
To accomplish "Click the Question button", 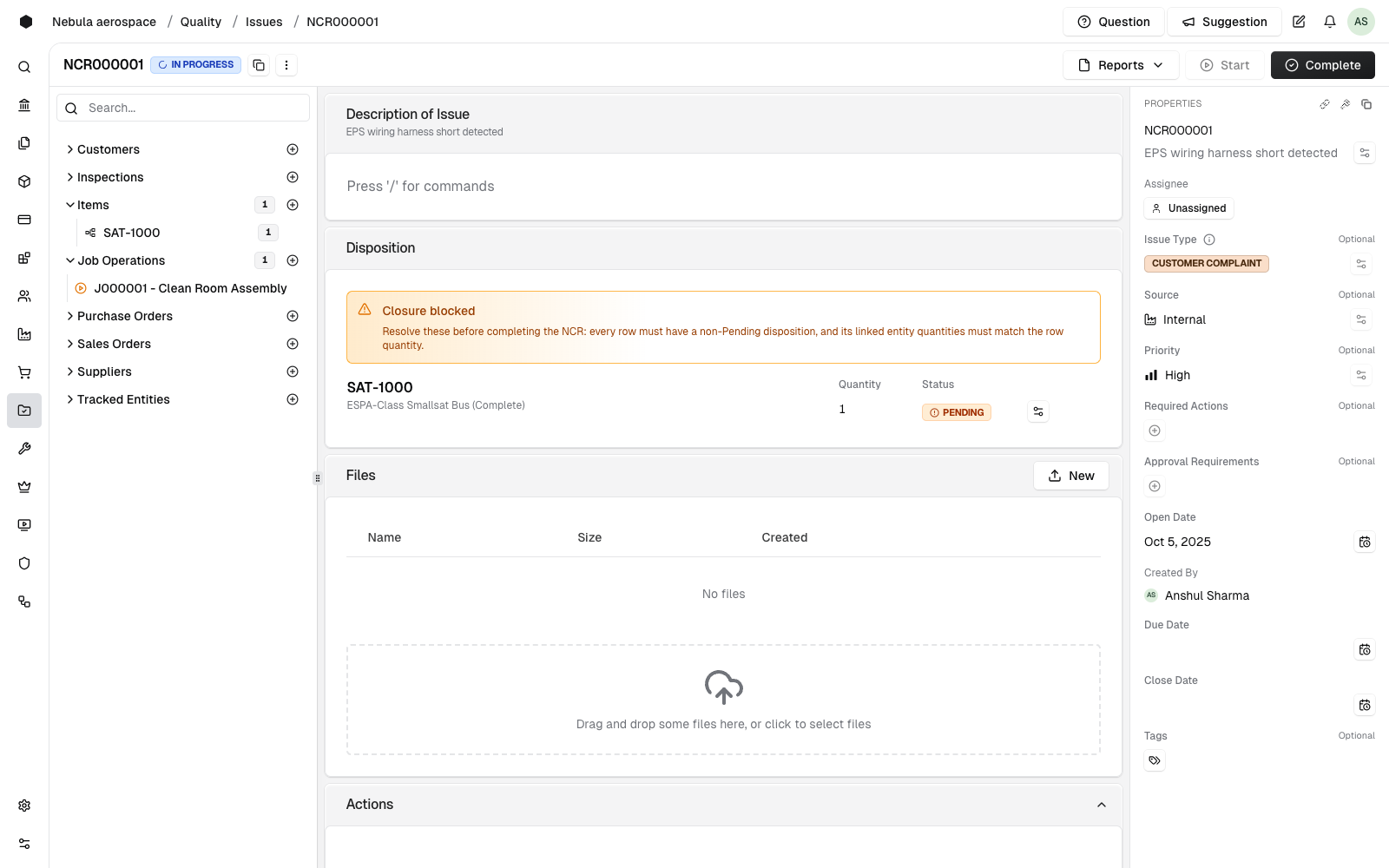I will click(1114, 22).
